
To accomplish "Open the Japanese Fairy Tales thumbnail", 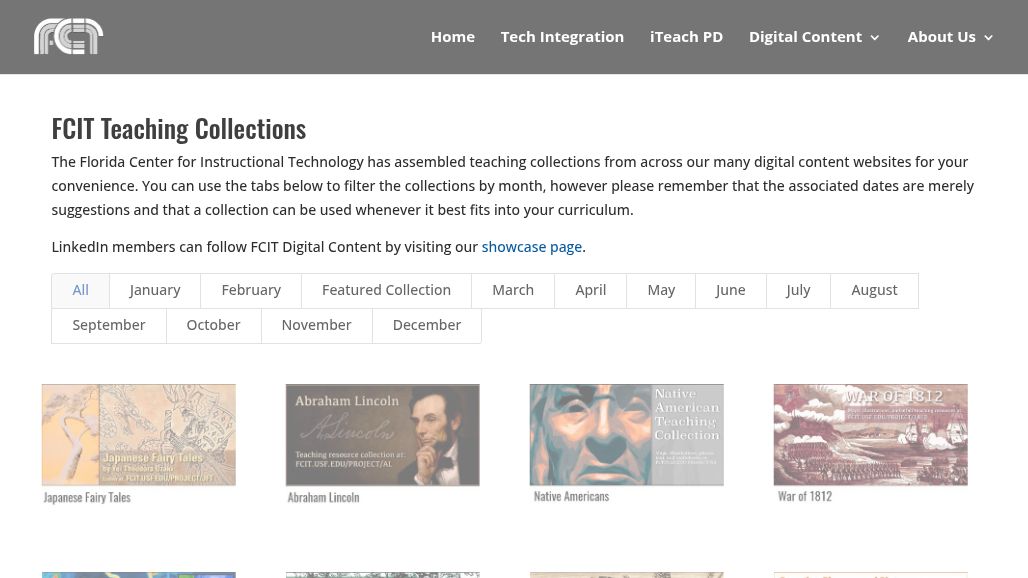I will click(139, 435).
